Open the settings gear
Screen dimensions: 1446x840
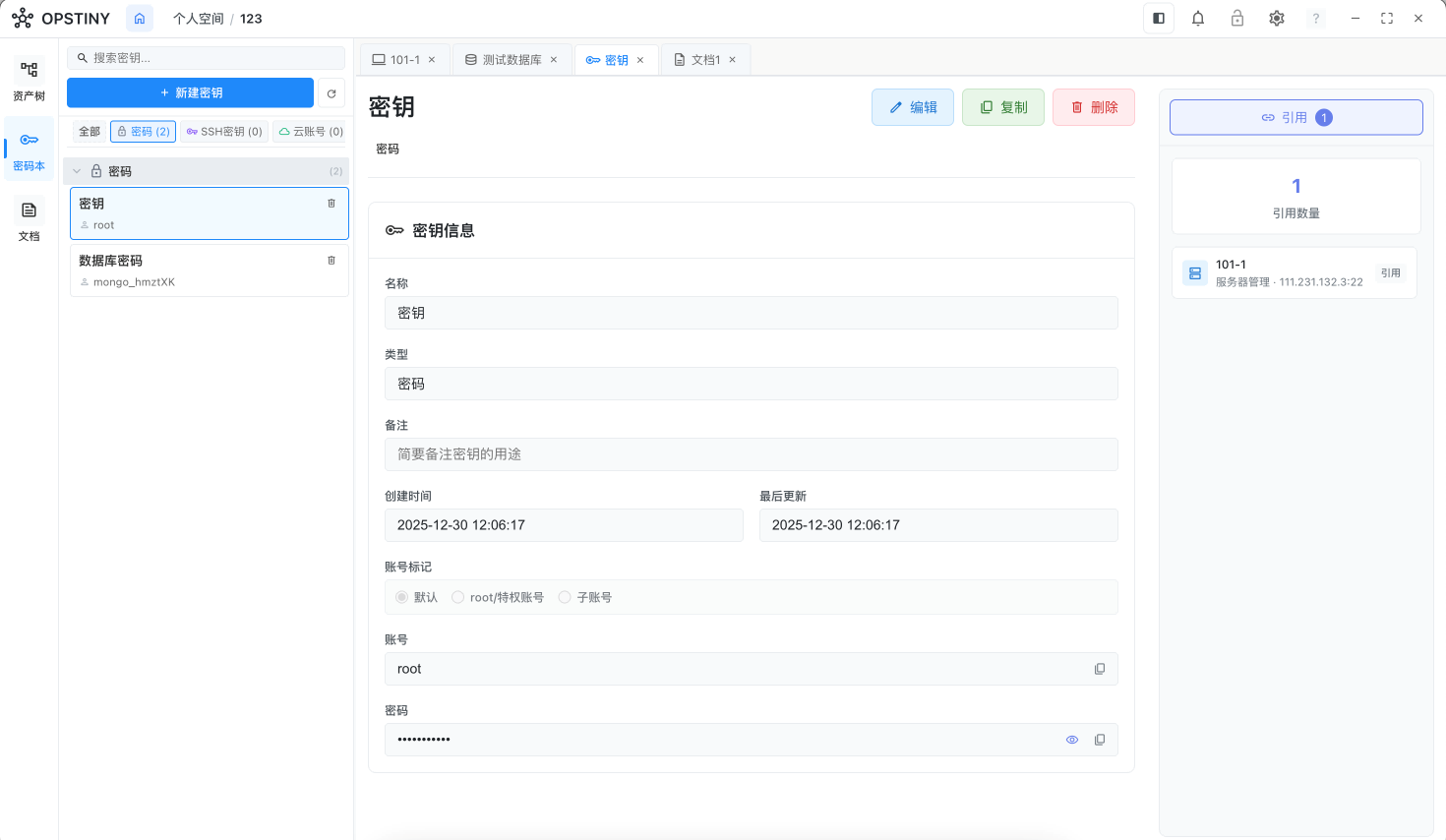point(1276,18)
